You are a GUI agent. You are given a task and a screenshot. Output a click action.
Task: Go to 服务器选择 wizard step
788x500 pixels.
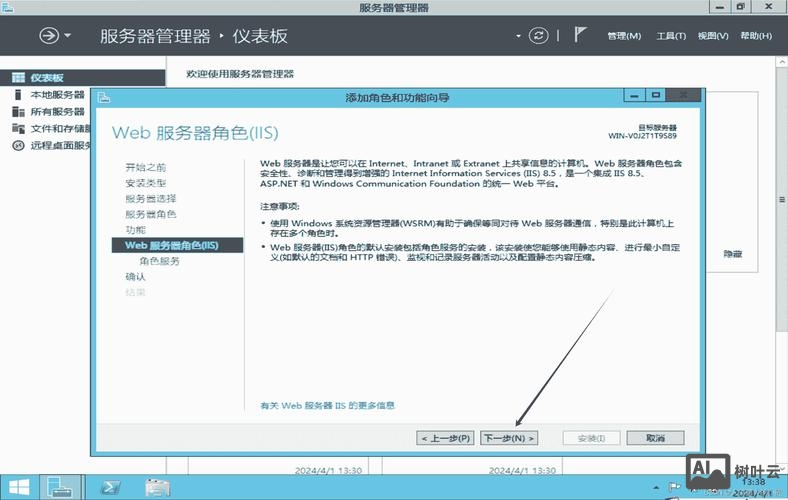[151, 198]
